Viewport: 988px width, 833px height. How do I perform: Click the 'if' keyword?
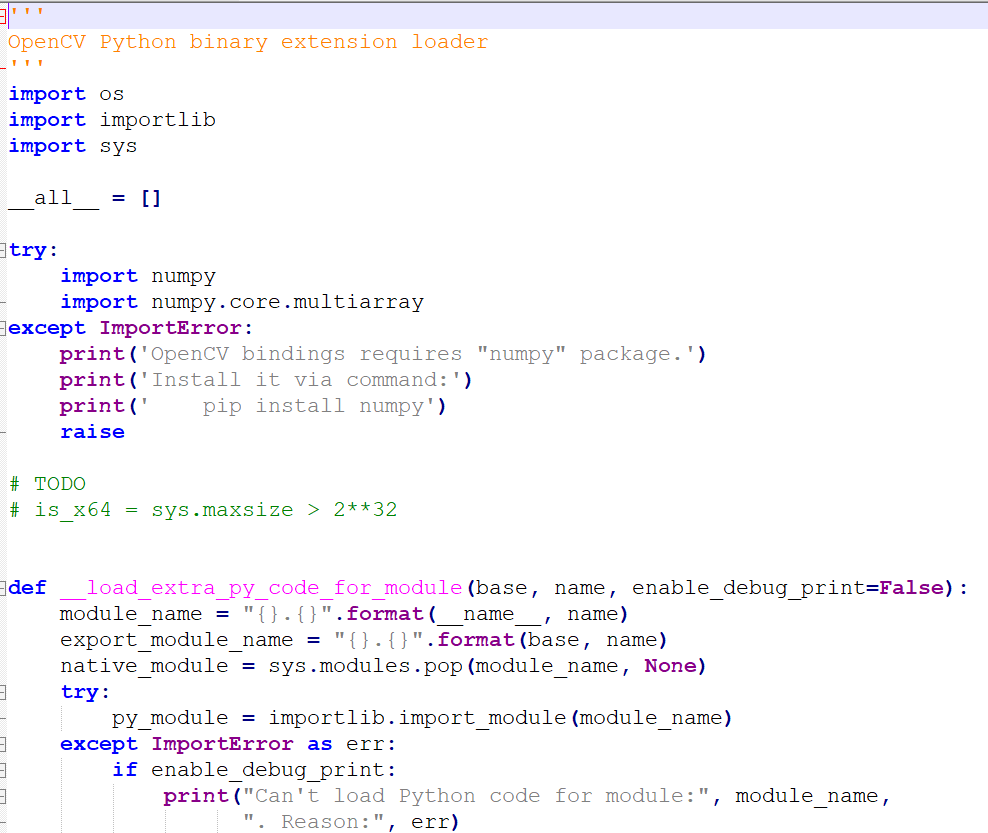[x=125, y=770]
